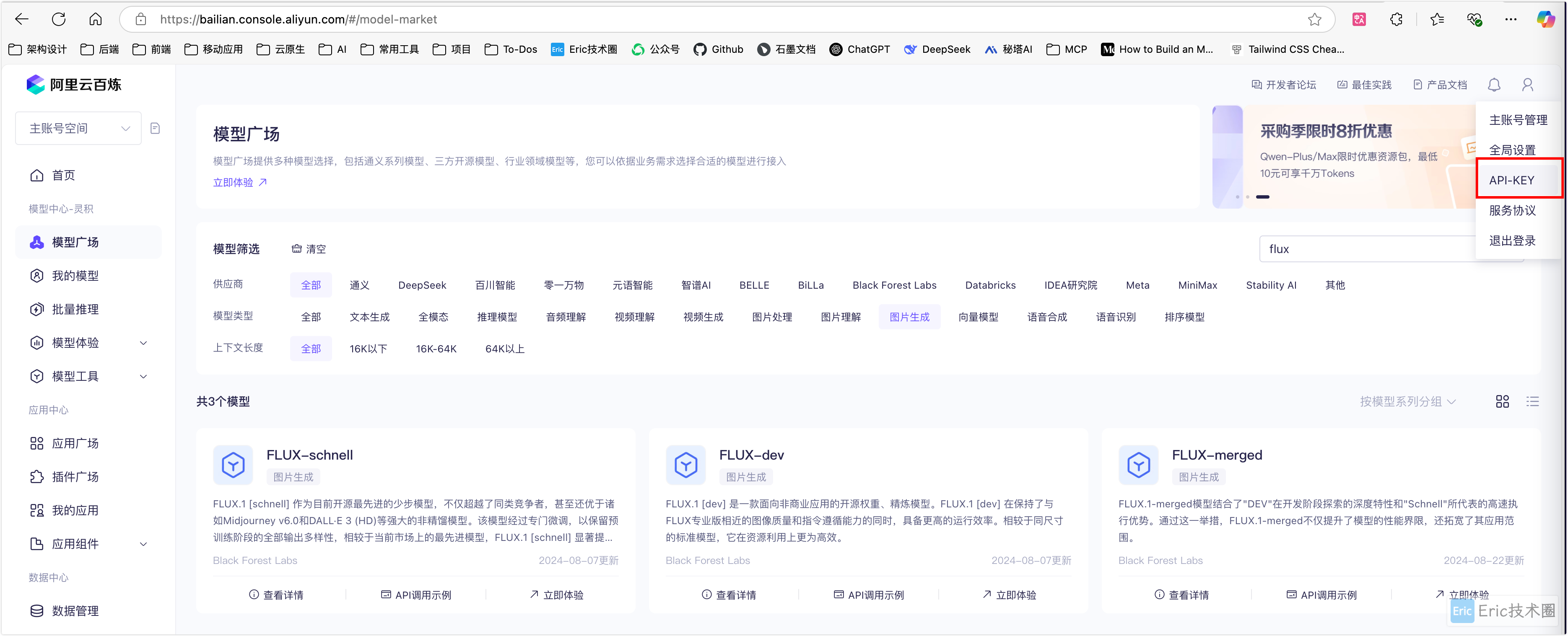Image resolution: width=1568 pixels, height=636 pixels.
Task: Select the DeepSeek supplier filter
Action: [422, 285]
